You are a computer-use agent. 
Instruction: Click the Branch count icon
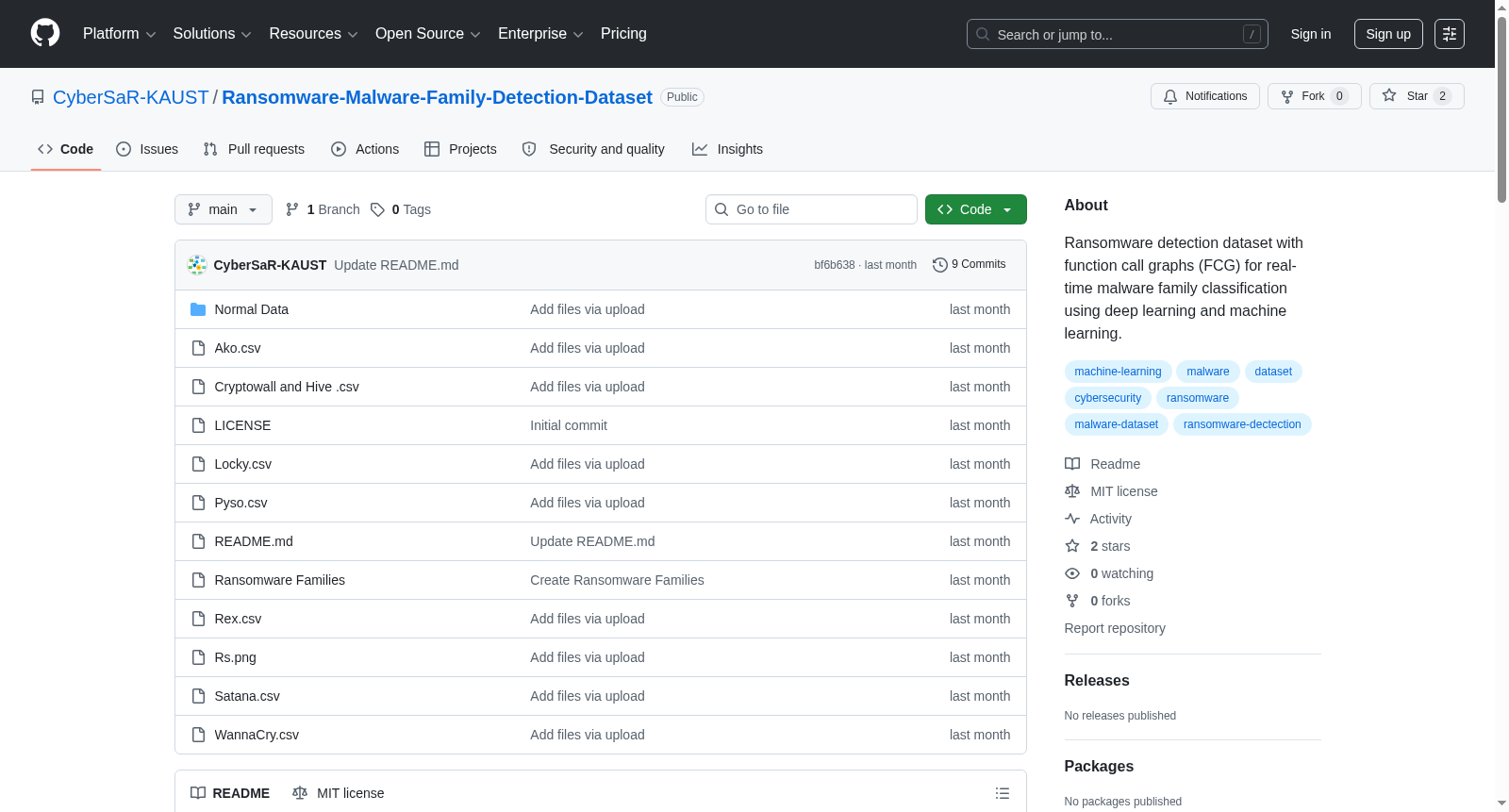(x=292, y=209)
